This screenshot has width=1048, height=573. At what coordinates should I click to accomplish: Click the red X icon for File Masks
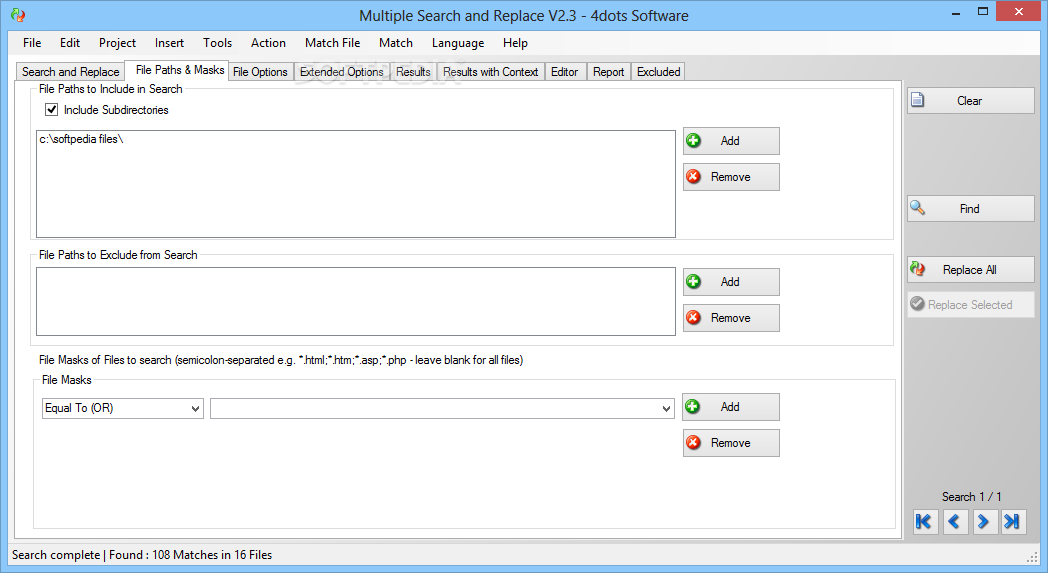pos(694,443)
